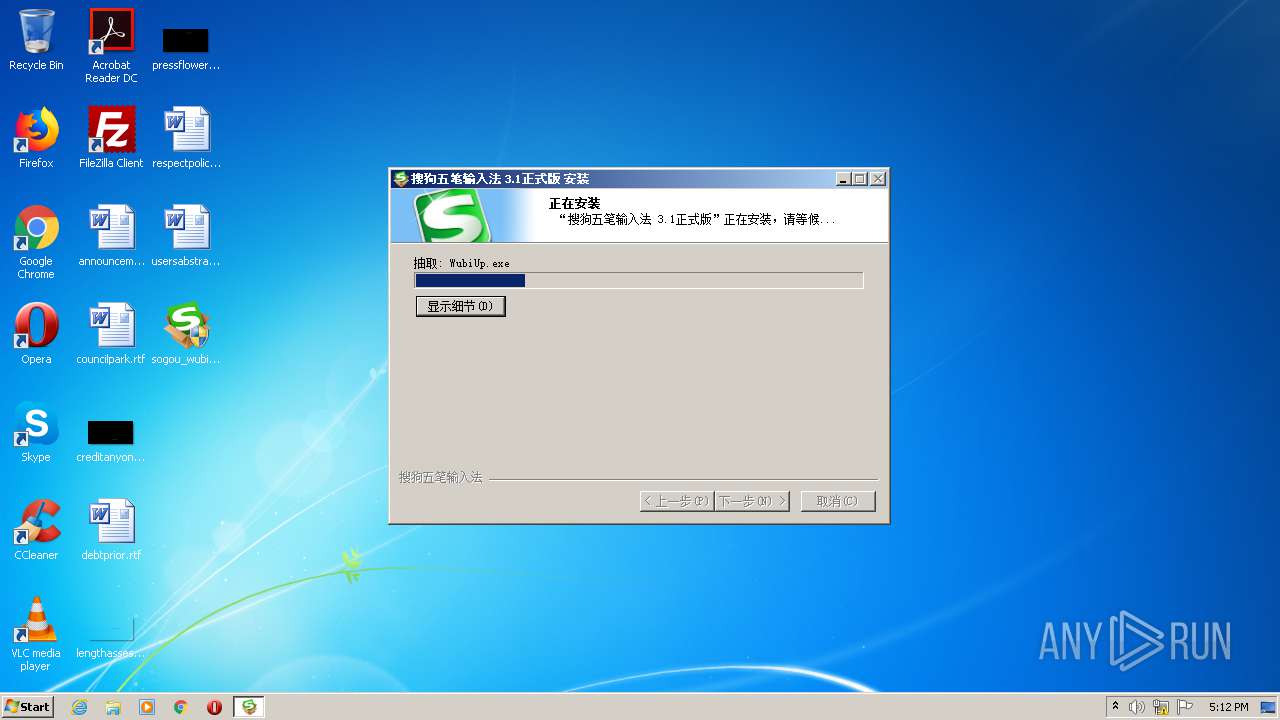
Task: Open Windows Media Player taskbar icon
Action: point(147,707)
